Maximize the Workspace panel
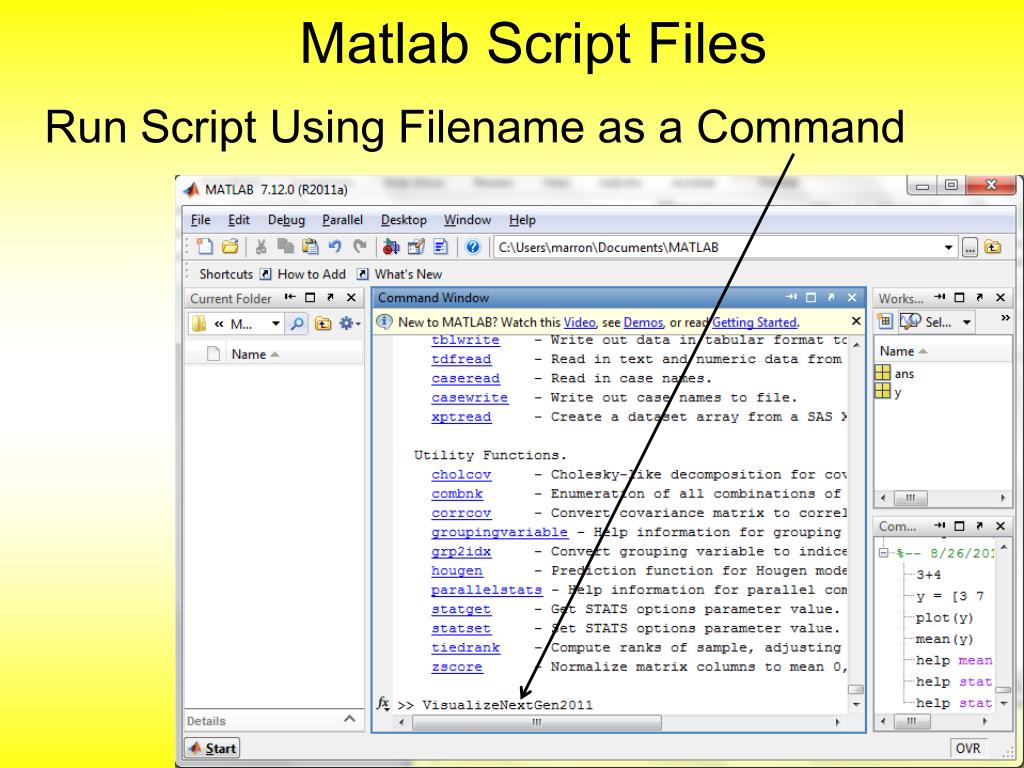This screenshot has width=1024, height=768. (959, 298)
